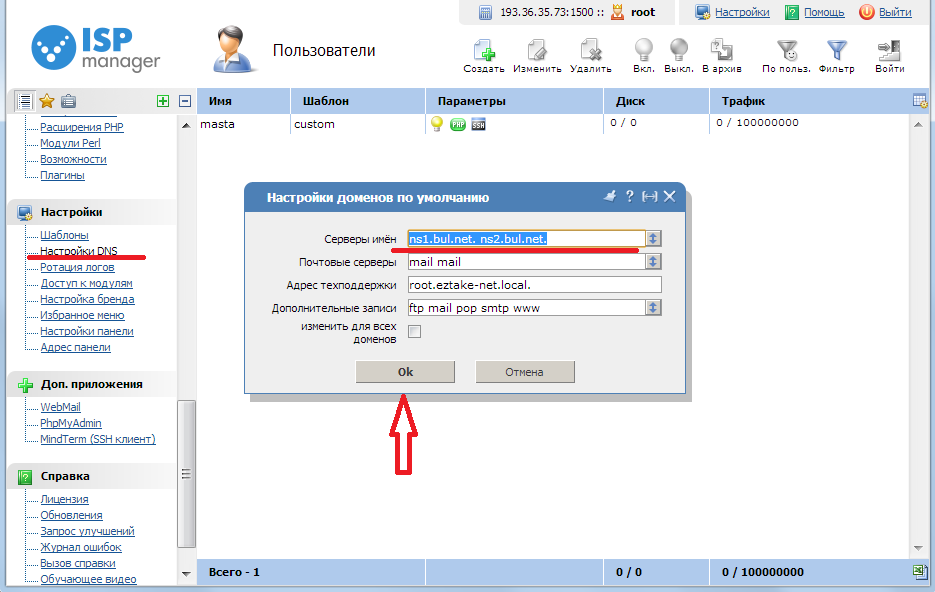Tick the изменить для всех доменов checkbox

(x=415, y=332)
